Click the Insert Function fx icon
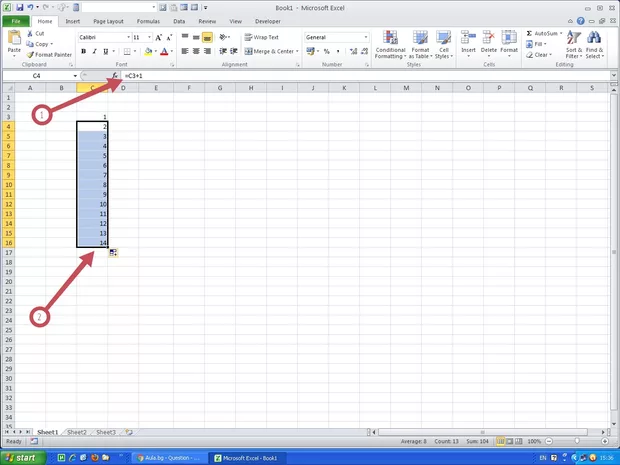This screenshot has height=465, width=620. tap(115, 76)
